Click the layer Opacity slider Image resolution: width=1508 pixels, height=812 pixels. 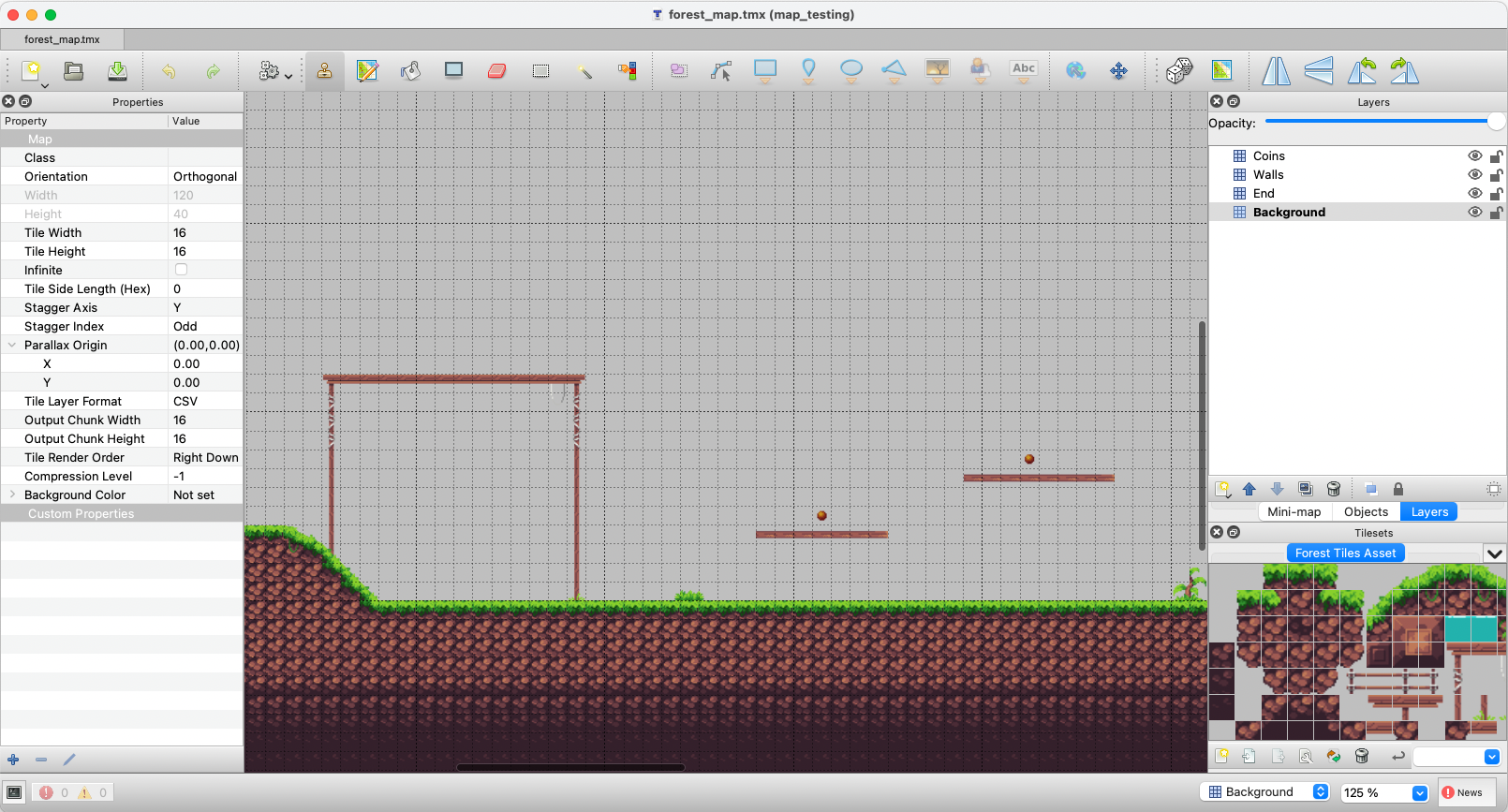tap(1377, 122)
